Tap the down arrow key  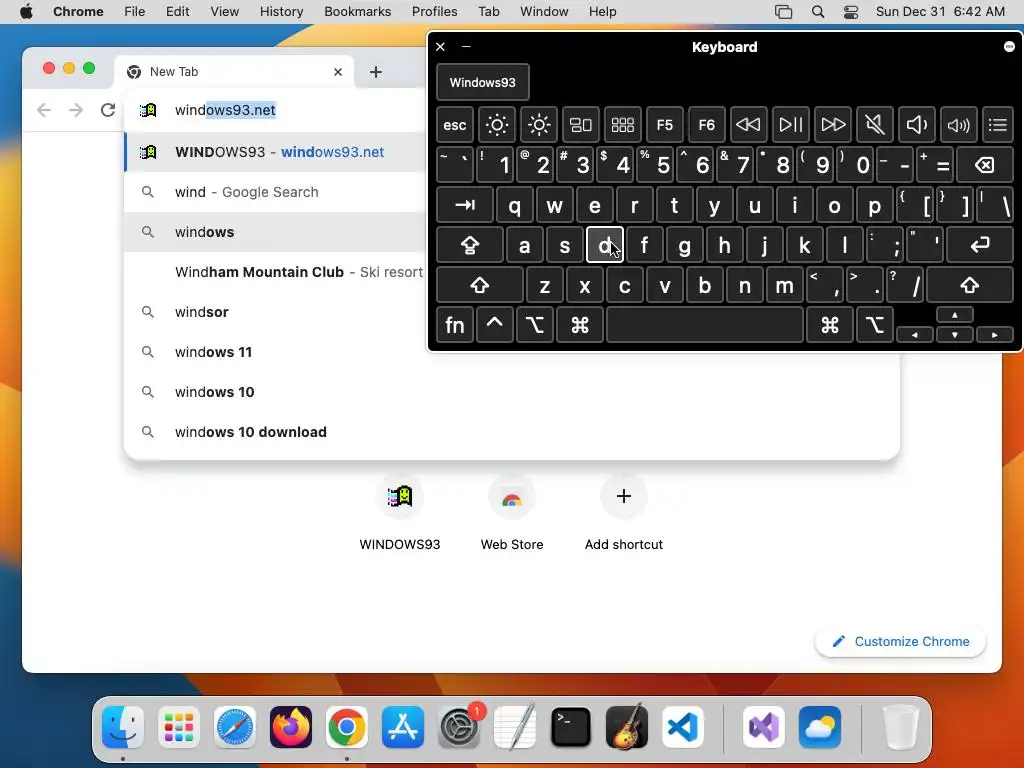pos(955,334)
